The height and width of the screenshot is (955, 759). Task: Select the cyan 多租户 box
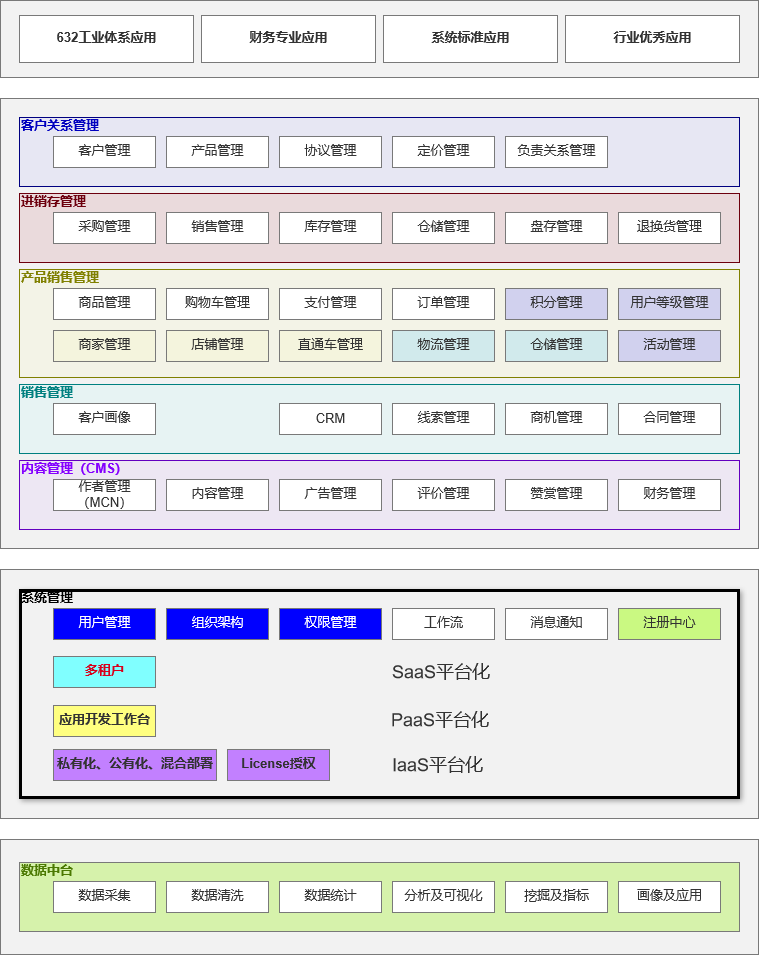(x=104, y=672)
